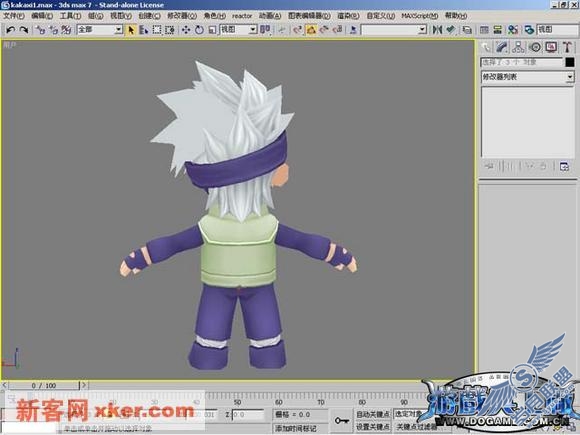Screen dimensions: 580x435
Task: Click the Configure Modifier Sets icon
Action: (564, 166)
